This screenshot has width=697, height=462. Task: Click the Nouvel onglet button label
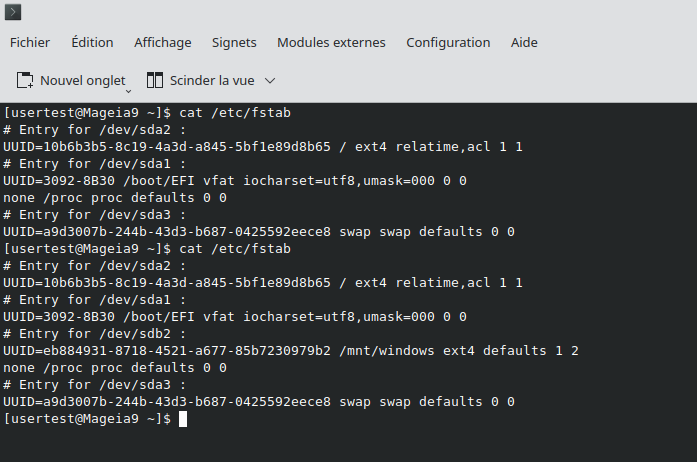83,81
